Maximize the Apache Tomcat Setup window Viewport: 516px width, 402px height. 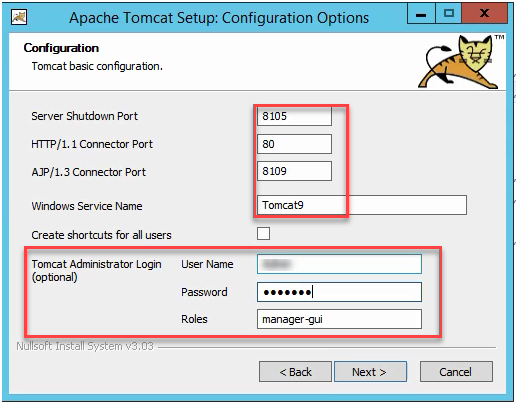click(449, 14)
